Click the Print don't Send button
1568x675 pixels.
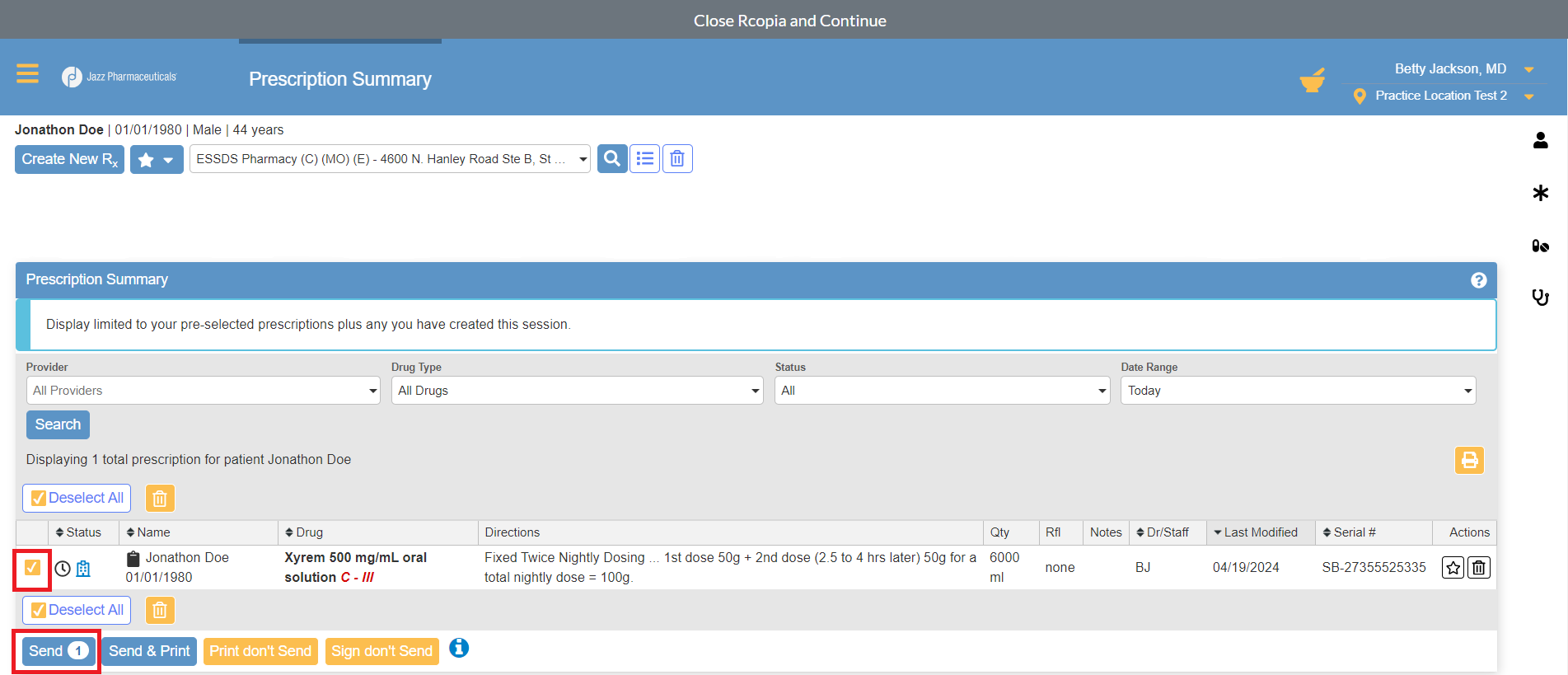(260, 651)
